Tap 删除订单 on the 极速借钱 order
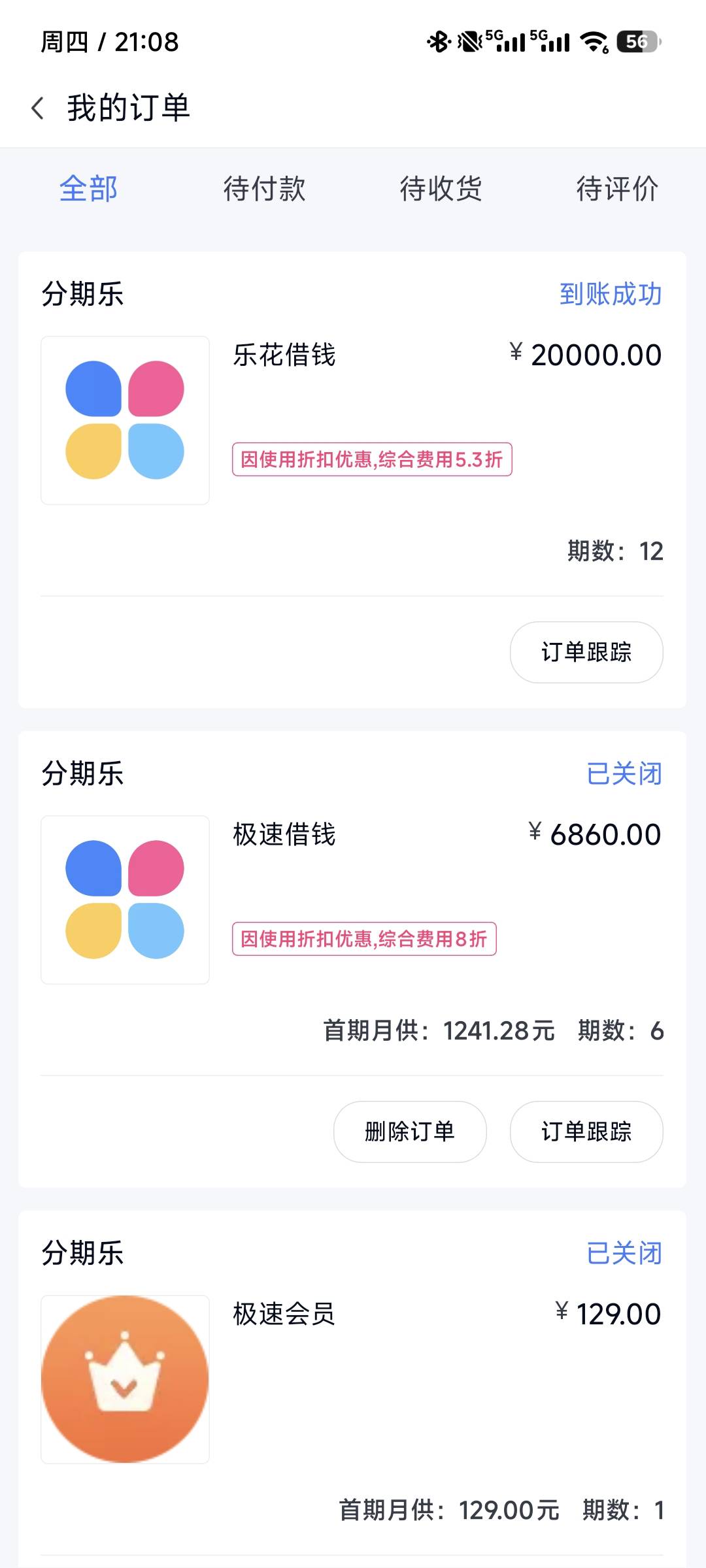This screenshot has width=706, height=1568. click(x=410, y=1132)
